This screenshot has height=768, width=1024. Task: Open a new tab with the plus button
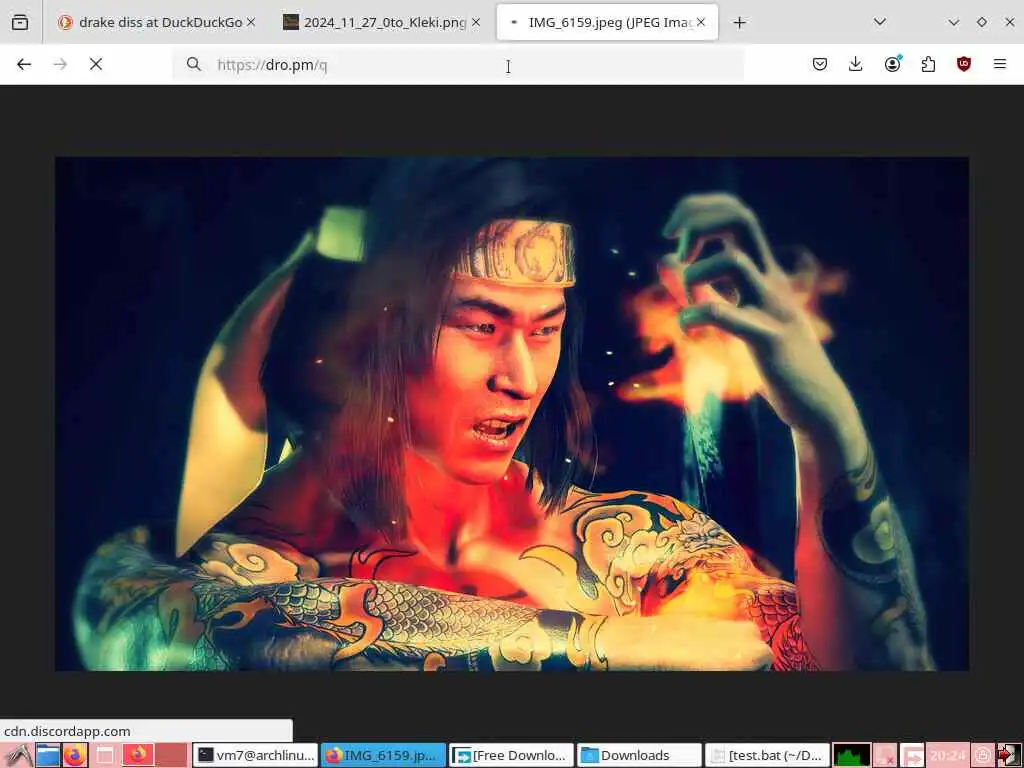click(739, 23)
